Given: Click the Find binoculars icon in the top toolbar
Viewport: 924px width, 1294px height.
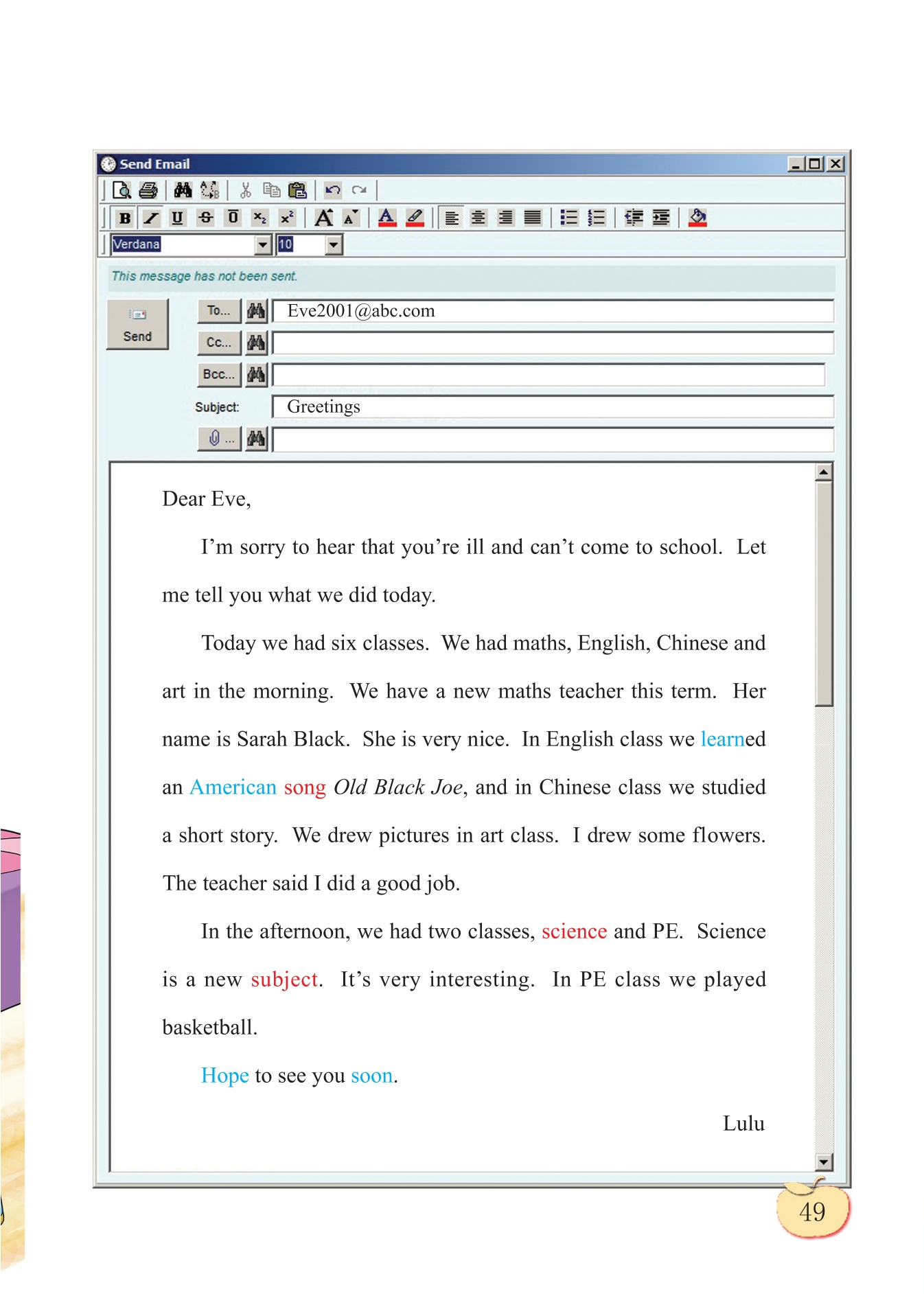Looking at the screenshot, I should (x=183, y=190).
